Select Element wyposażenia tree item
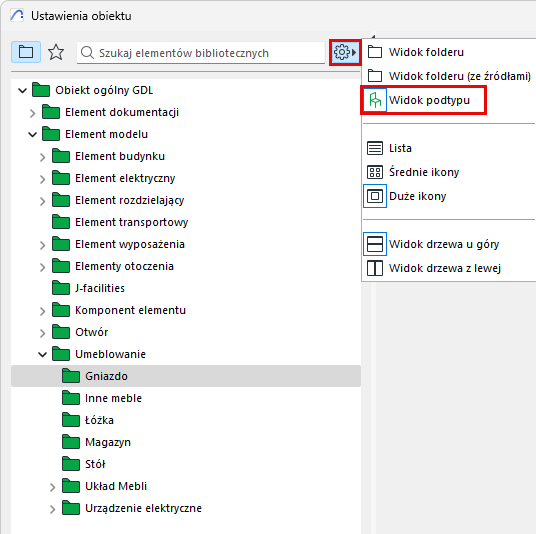The height and width of the screenshot is (534, 536). 130,244
